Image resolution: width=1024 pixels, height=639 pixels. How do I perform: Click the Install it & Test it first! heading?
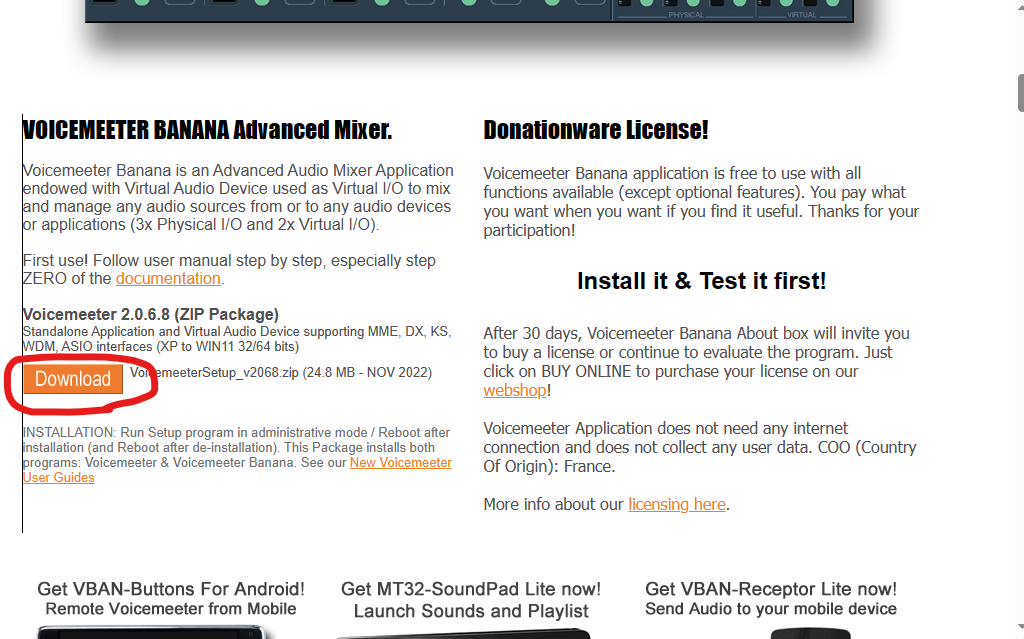point(701,281)
